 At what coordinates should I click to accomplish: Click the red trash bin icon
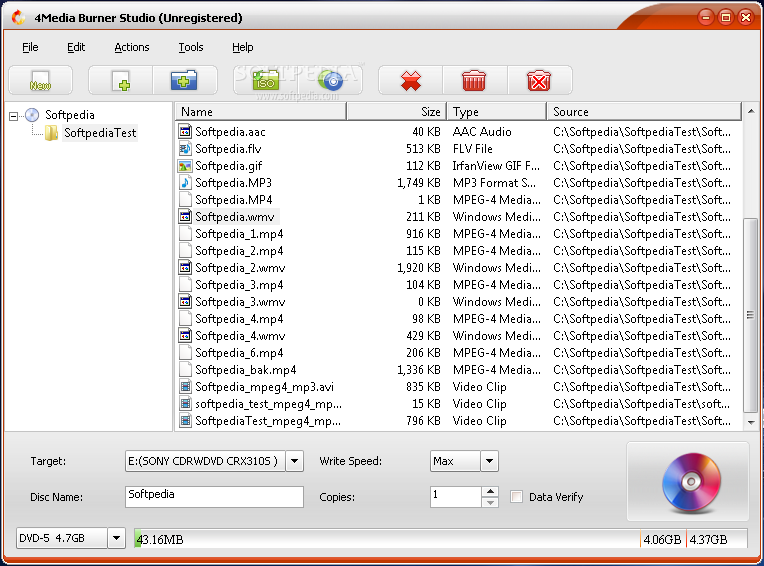pyautogui.click(x=474, y=80)
